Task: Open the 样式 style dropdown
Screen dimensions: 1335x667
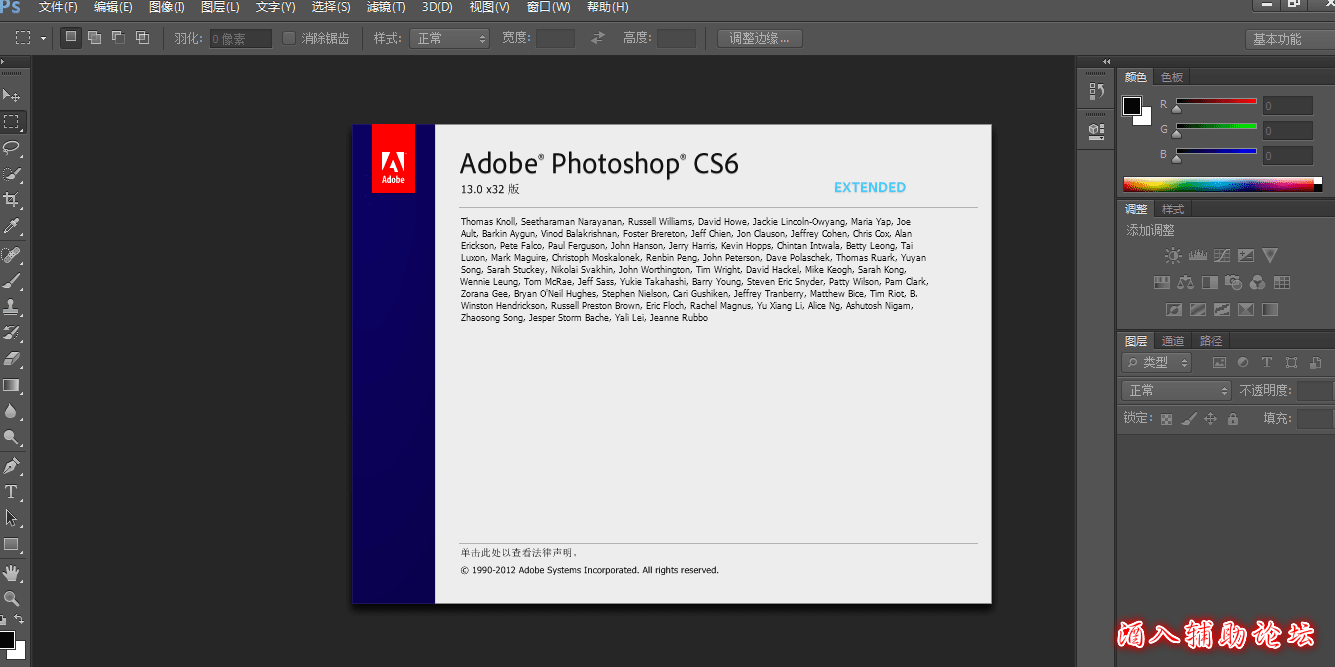Action: point(449,38)
